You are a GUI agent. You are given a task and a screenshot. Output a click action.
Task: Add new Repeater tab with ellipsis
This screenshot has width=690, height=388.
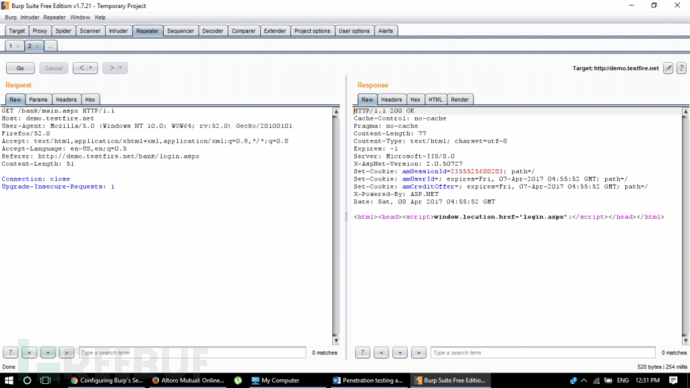click(51, 46)
